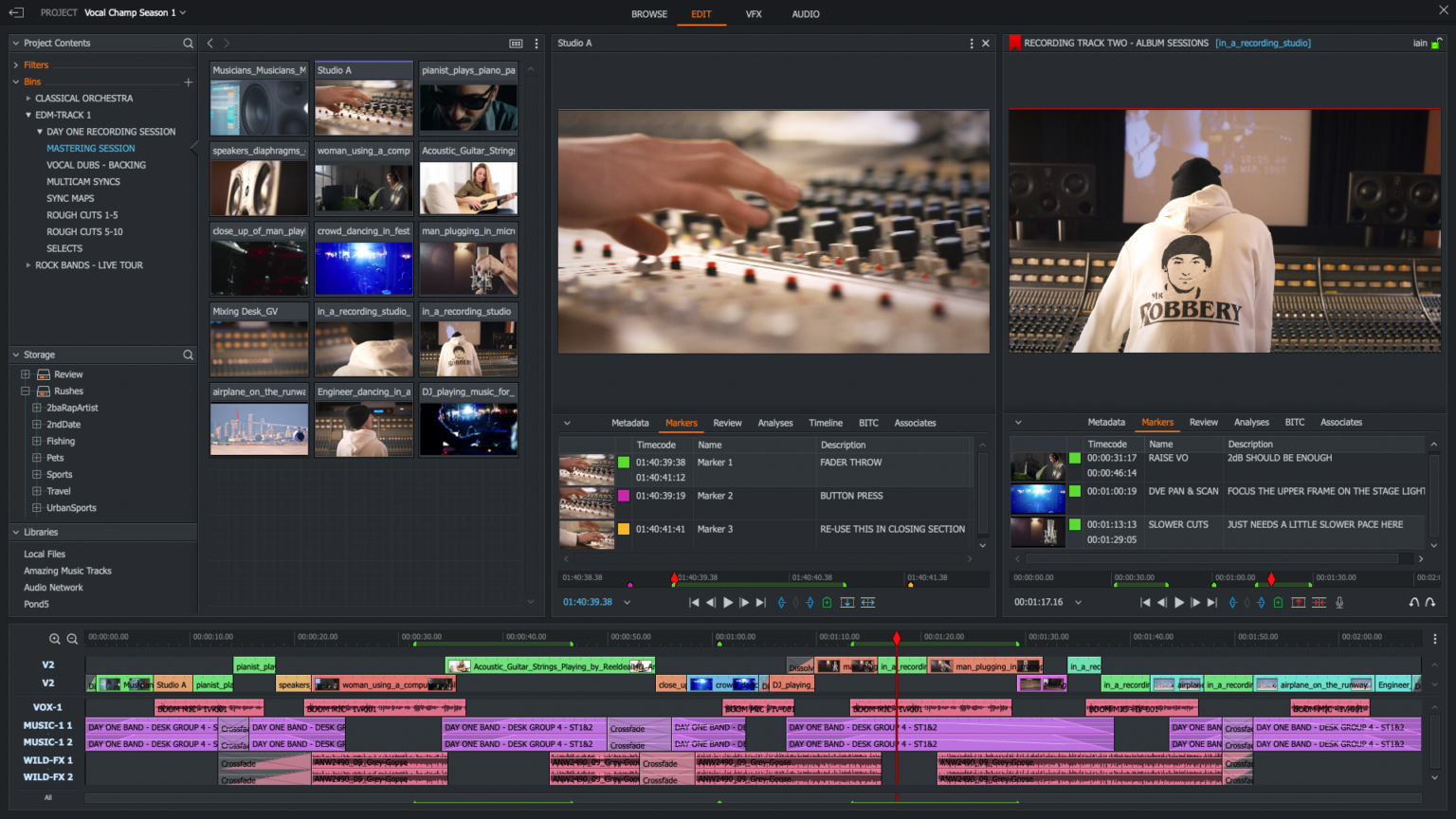Select the insert edit icon with red arrow

(1299, 602)
